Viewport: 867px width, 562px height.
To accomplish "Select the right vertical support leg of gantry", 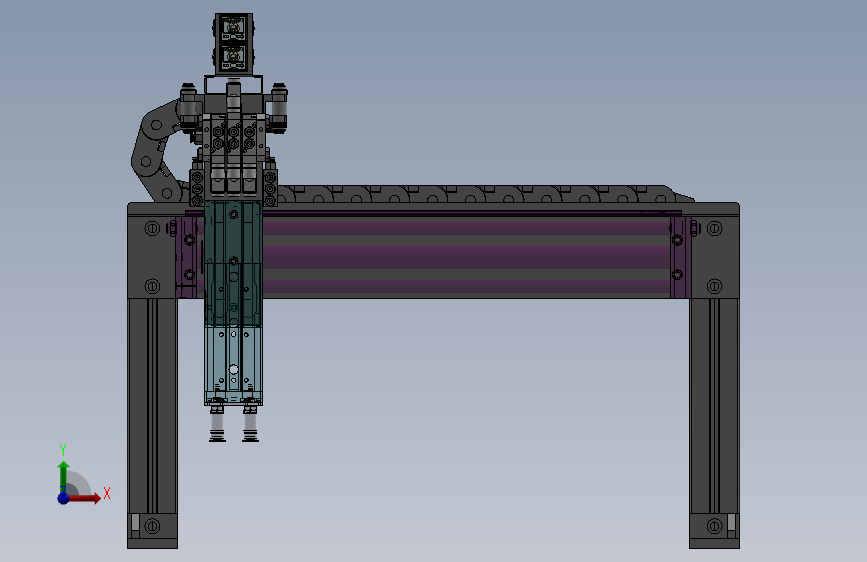I will click(714, 407).
